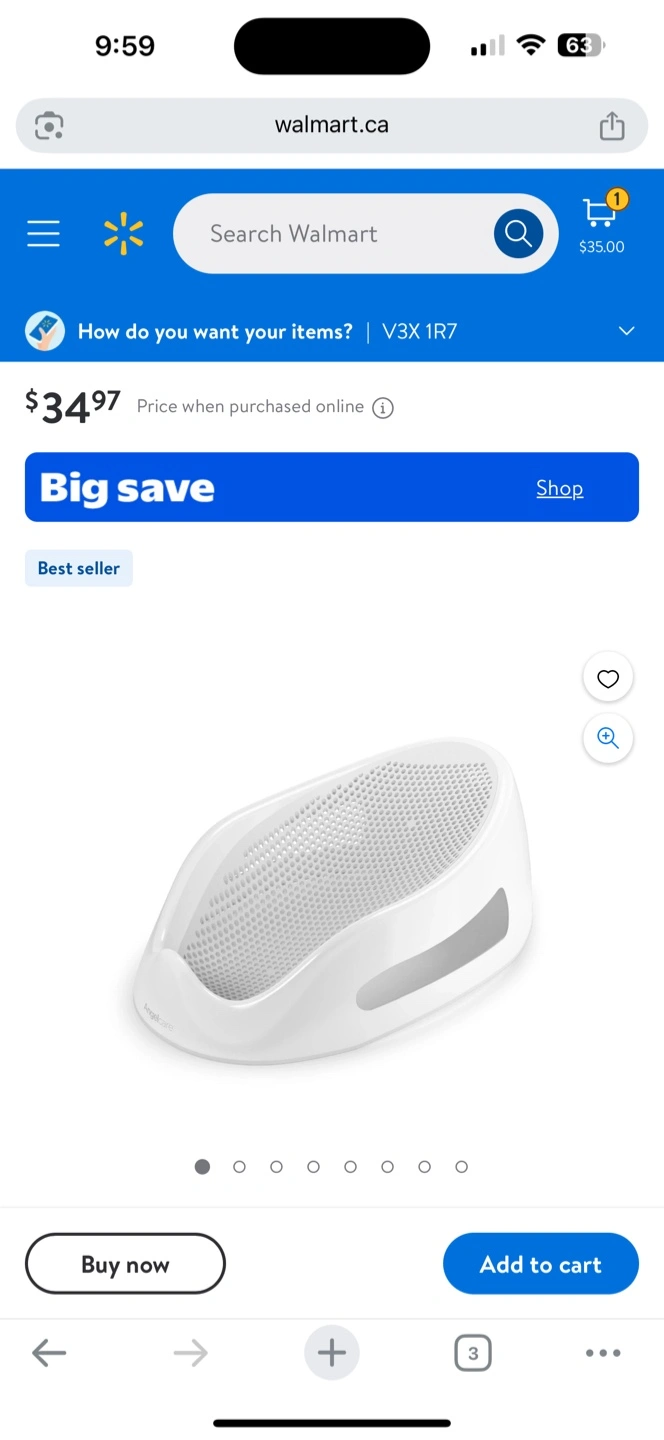Open a new tab with plus button
Image resolution: width=664 pixels, height=1440 pixels.
[x=332, y=1354]
